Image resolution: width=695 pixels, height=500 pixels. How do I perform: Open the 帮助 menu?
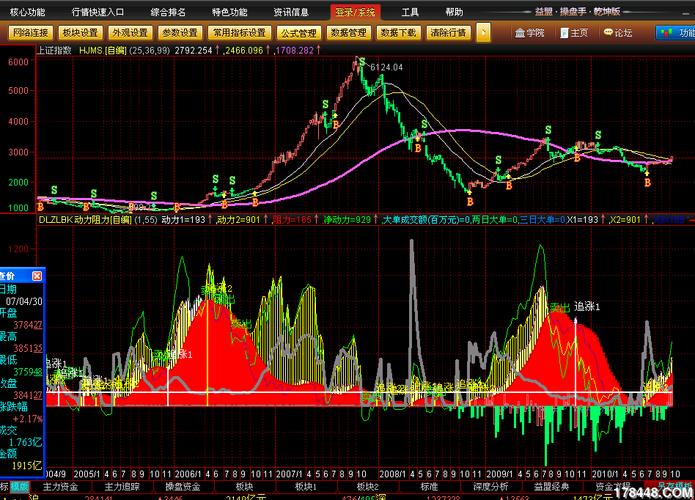(x=454, y=12)
